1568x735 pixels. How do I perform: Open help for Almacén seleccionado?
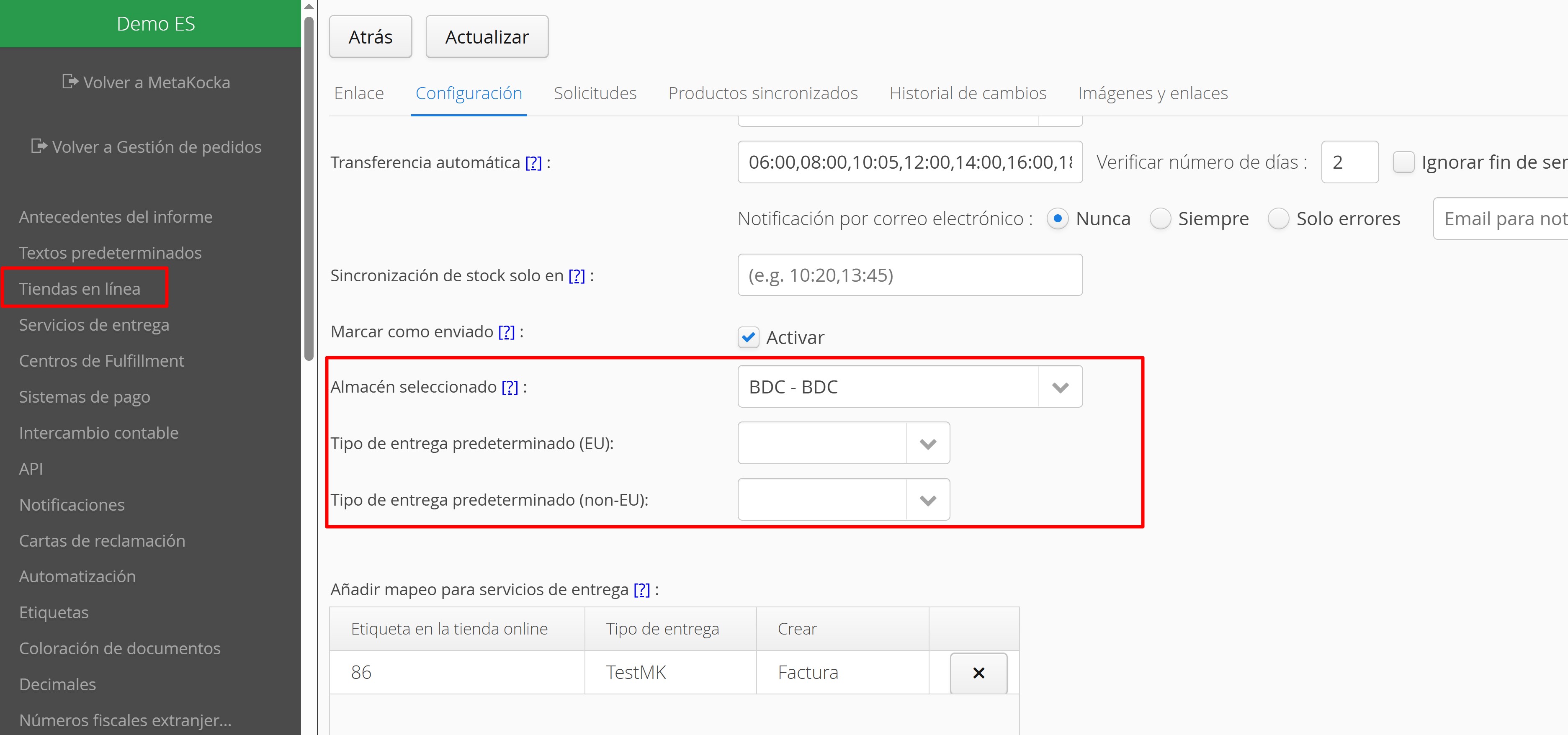(x=510, y=387)
